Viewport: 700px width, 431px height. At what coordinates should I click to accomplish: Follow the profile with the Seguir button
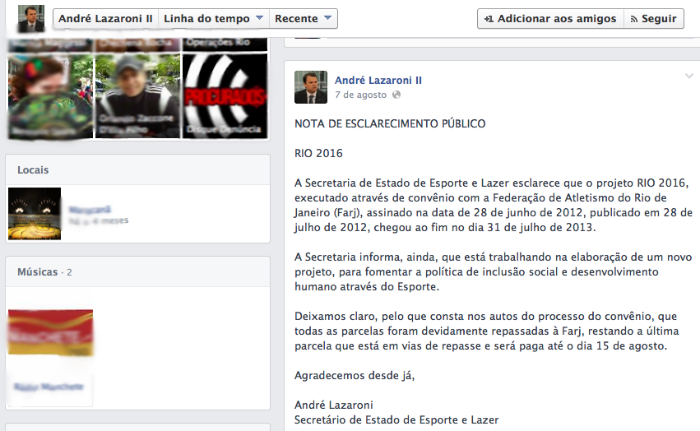(x=654, y=18)
